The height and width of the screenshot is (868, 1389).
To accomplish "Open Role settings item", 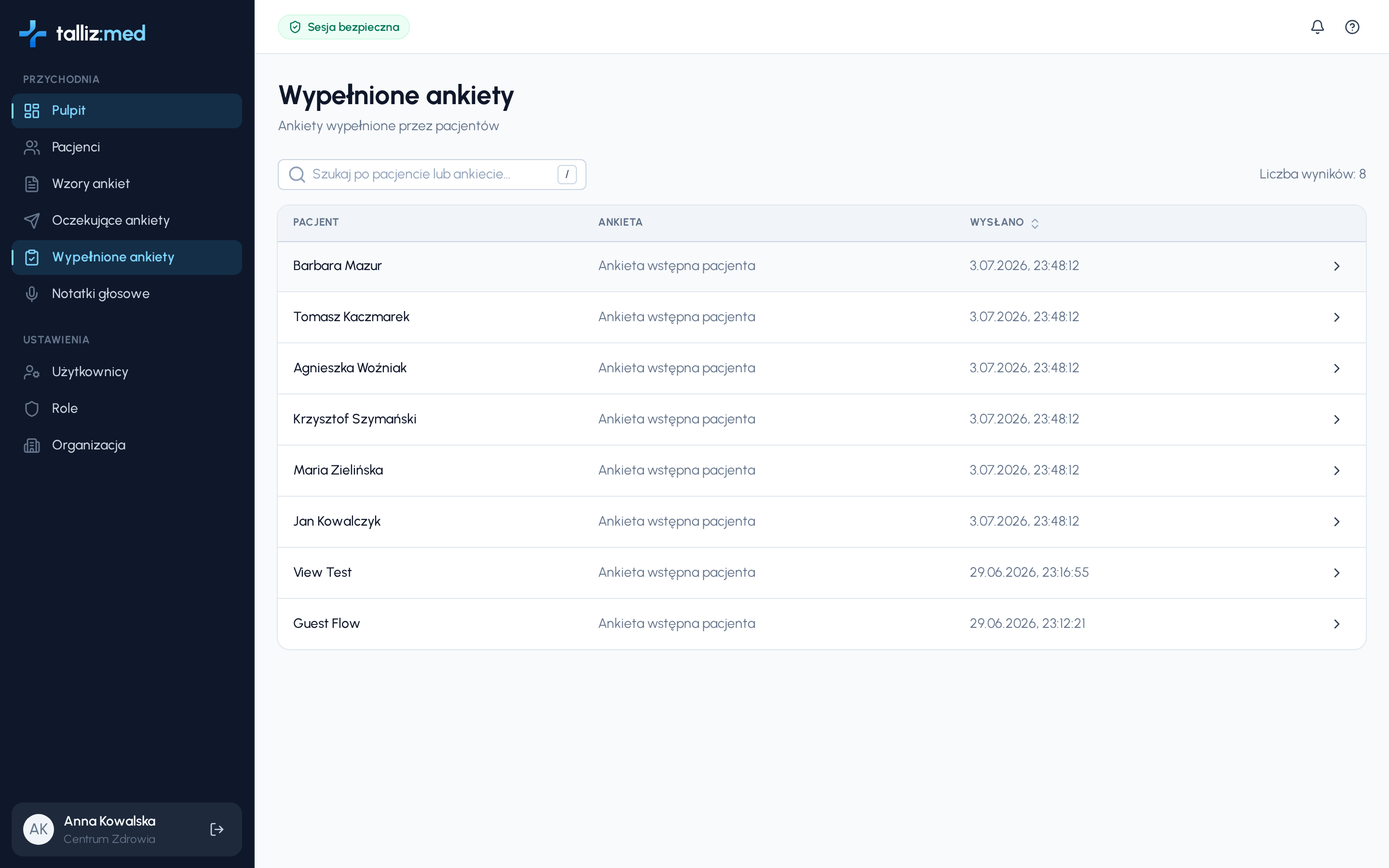I will [126, 409].
